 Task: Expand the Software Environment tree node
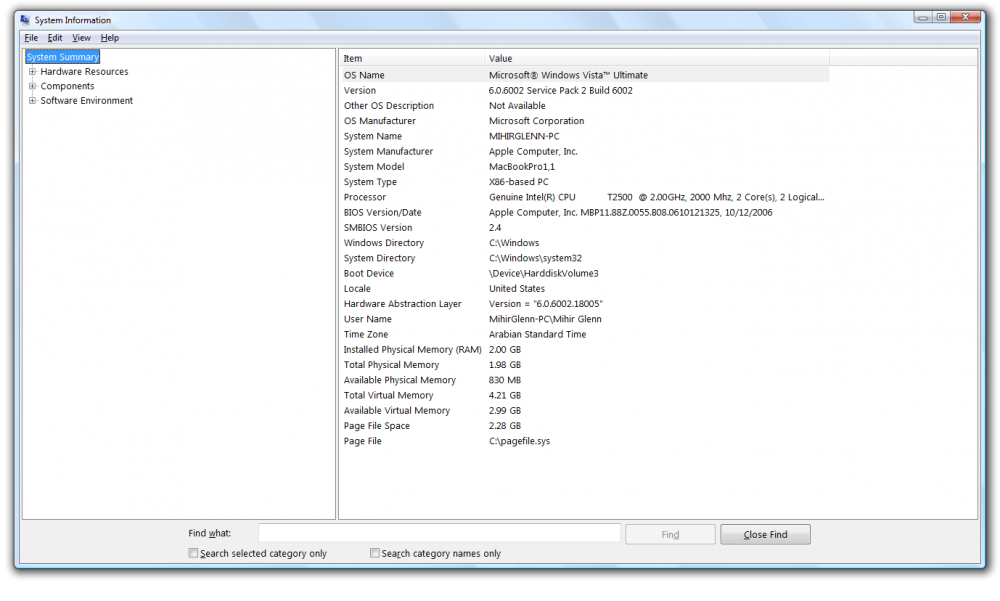point(32,101)
